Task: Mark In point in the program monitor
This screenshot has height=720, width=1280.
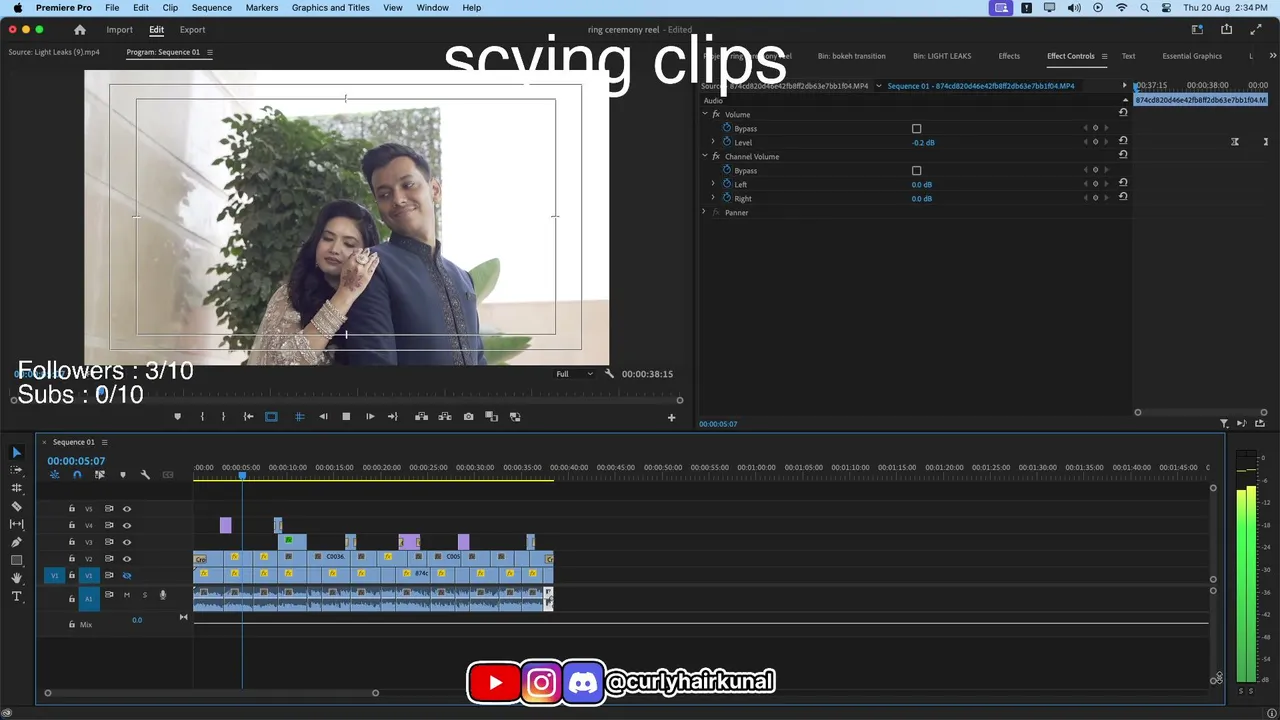Action: point(202,417)
